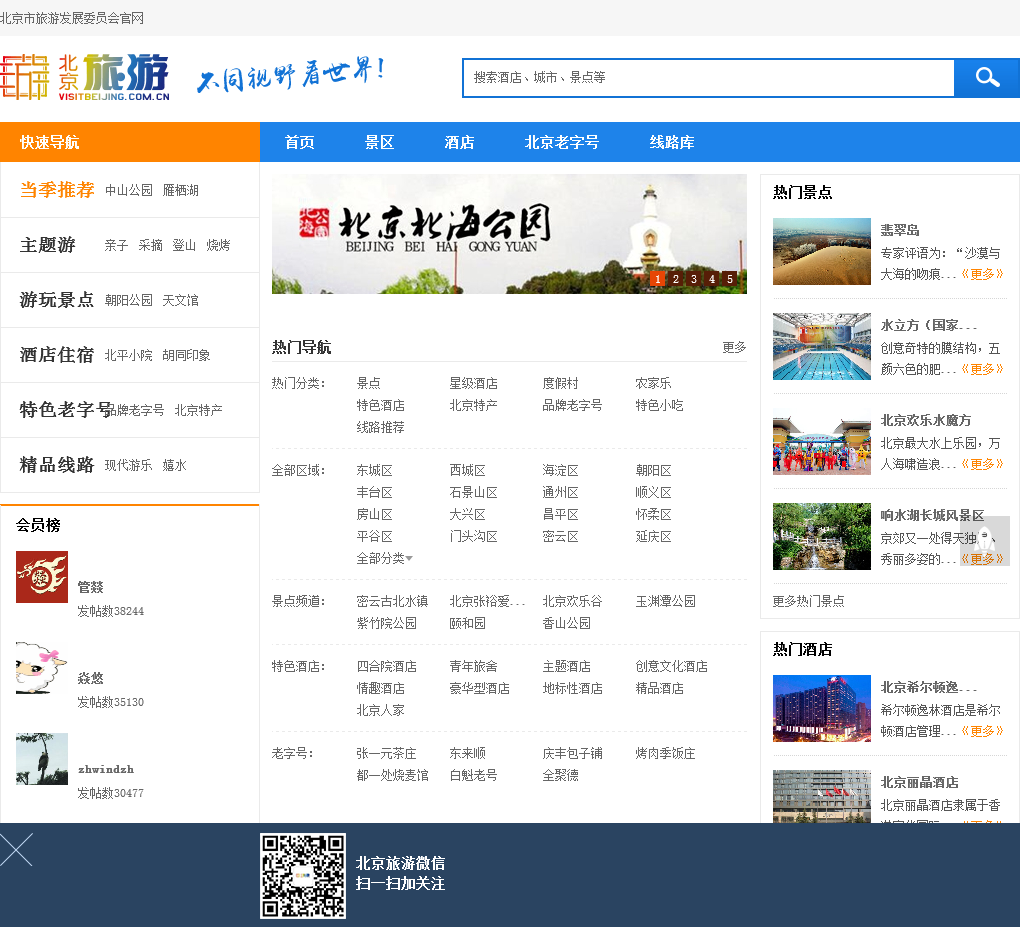Close the bottom WeChat banner
The image size is (1020, 927).
17,850
